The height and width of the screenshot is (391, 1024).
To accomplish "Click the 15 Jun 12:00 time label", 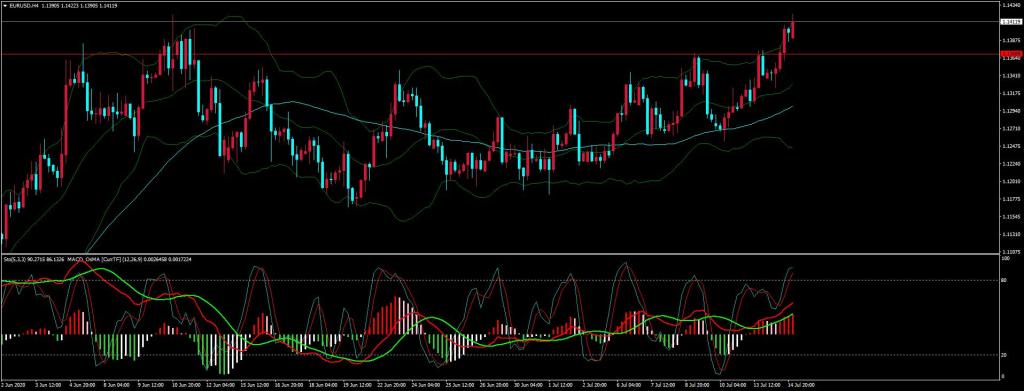I will click(255, 384).
